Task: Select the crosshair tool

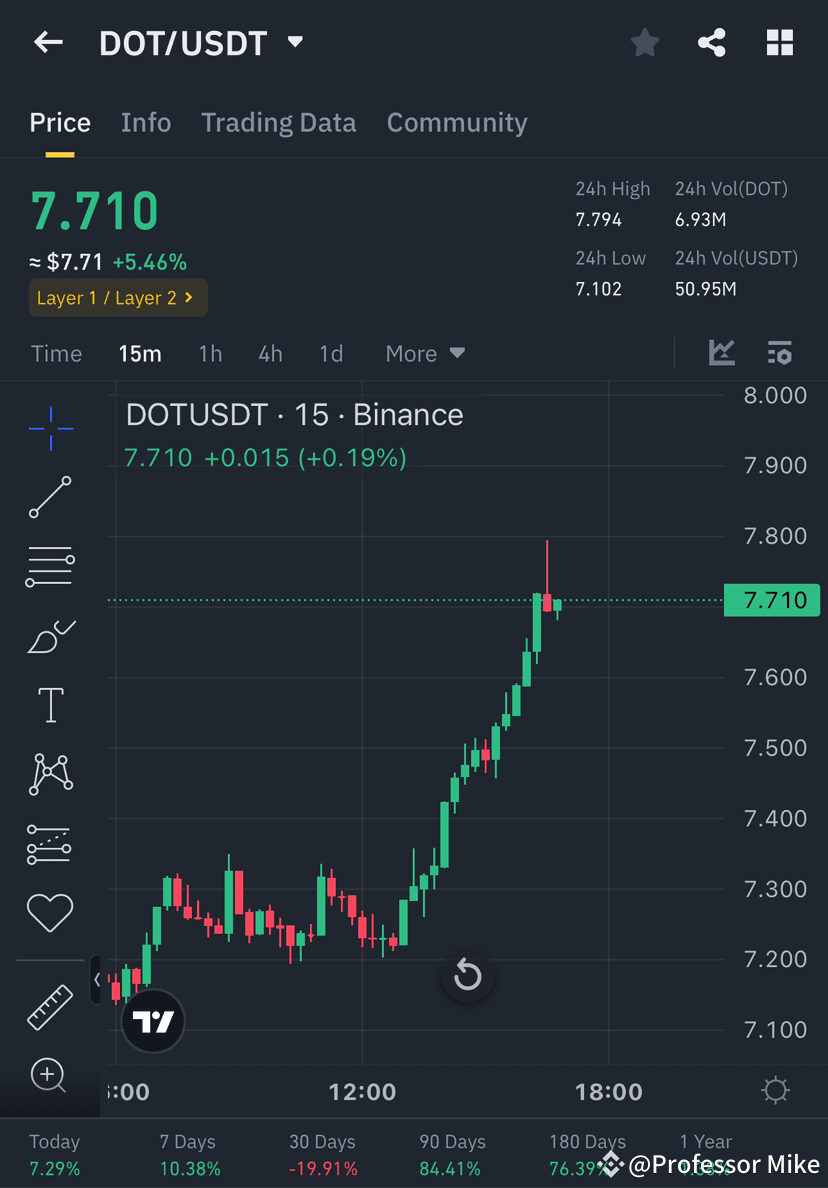Action: pos(50,428)
